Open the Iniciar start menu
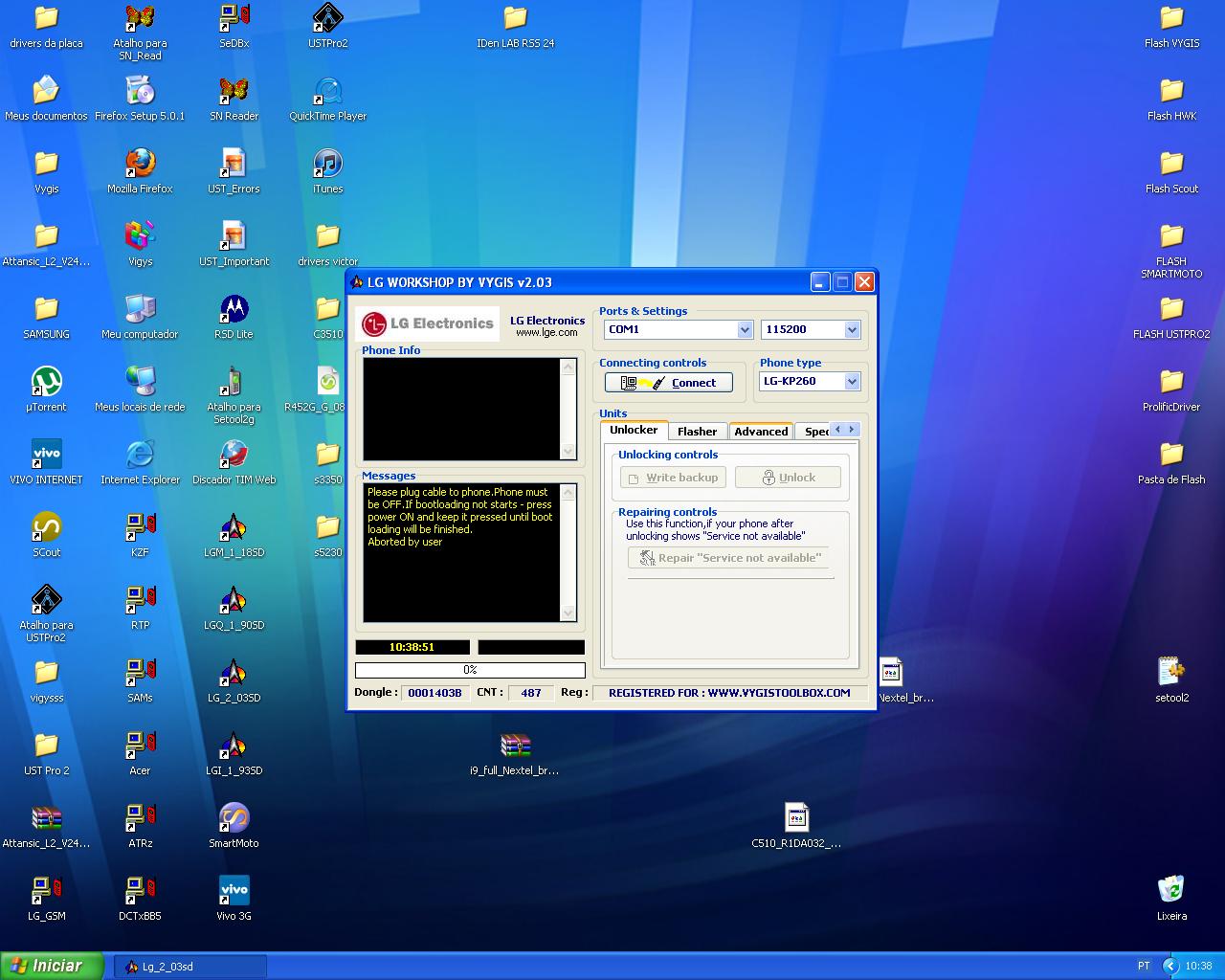 pos(52,966)
